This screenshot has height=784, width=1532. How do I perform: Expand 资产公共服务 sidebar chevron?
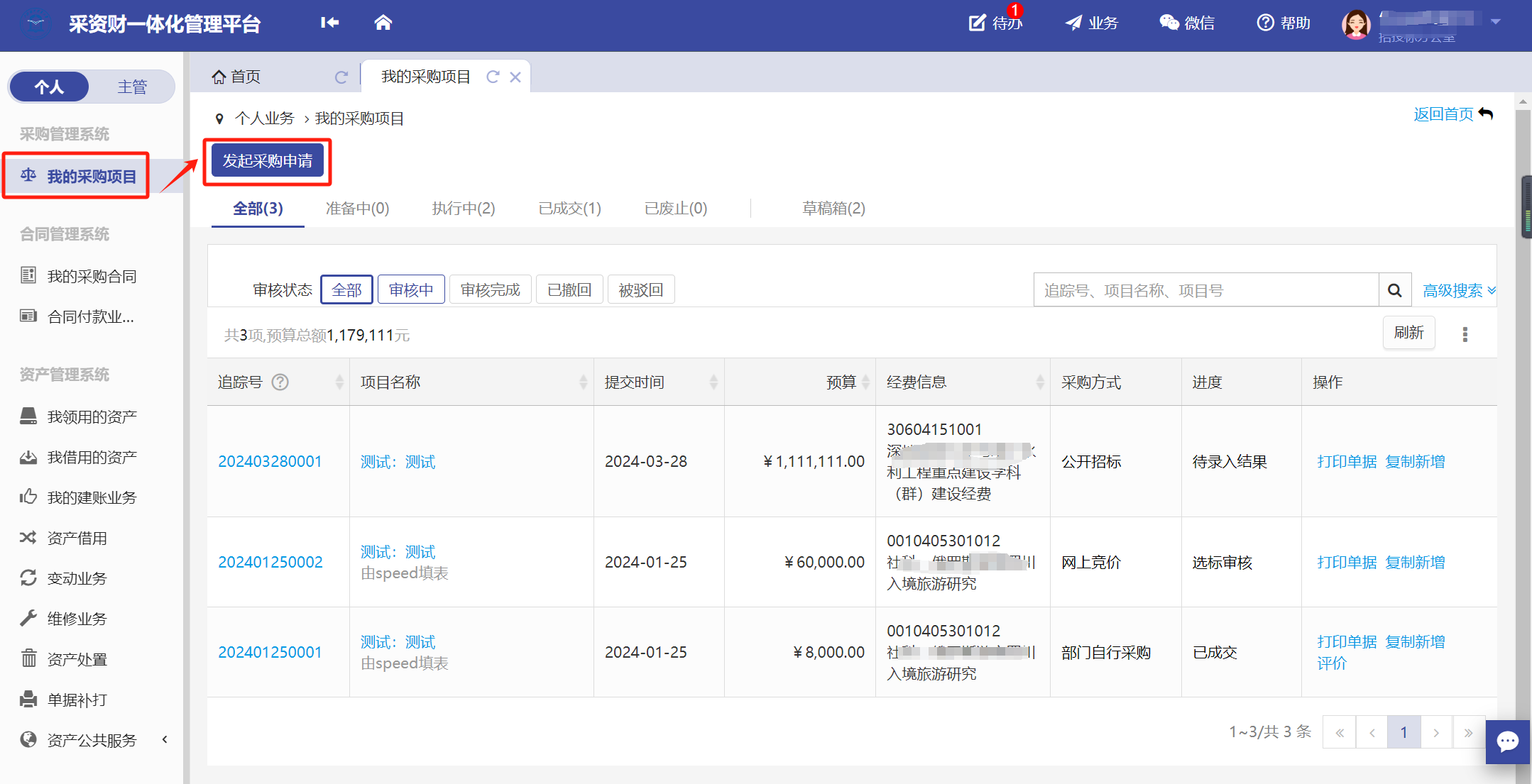(165, 739)
